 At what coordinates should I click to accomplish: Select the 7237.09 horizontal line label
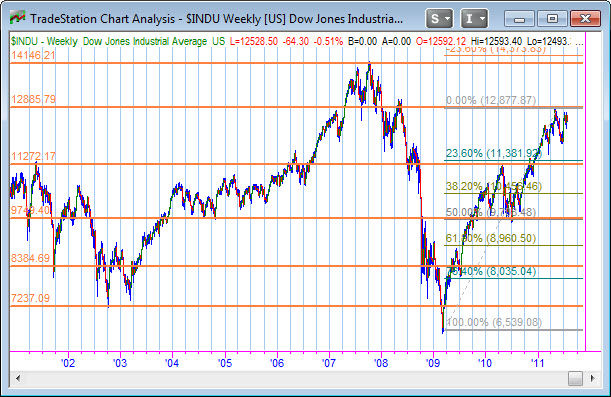(30, 298)
